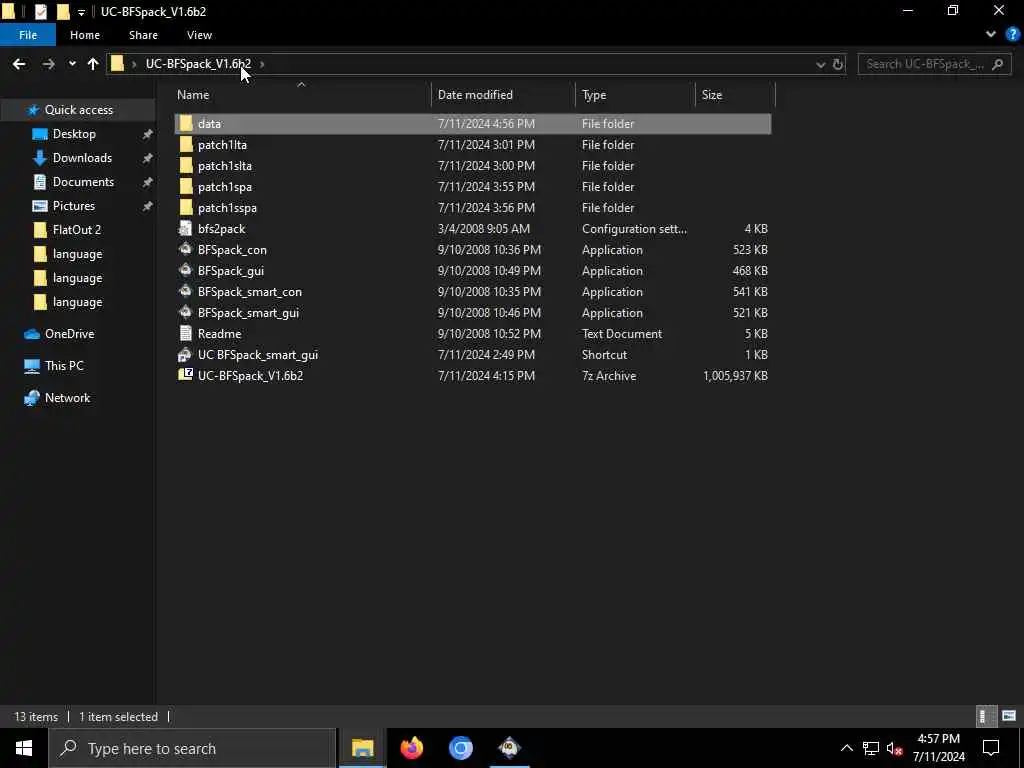Open BFSpack app icon on taskbar
Viewport: 1024px width, 768px height.
click(x=509, y=748)
